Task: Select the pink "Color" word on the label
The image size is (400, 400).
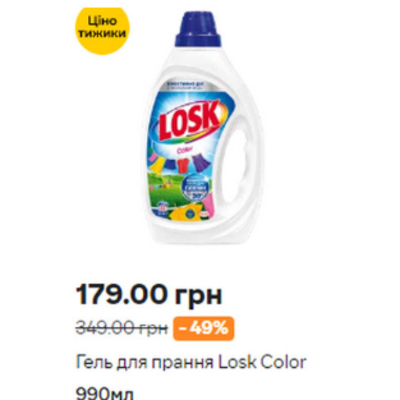Action: (184, 150)
